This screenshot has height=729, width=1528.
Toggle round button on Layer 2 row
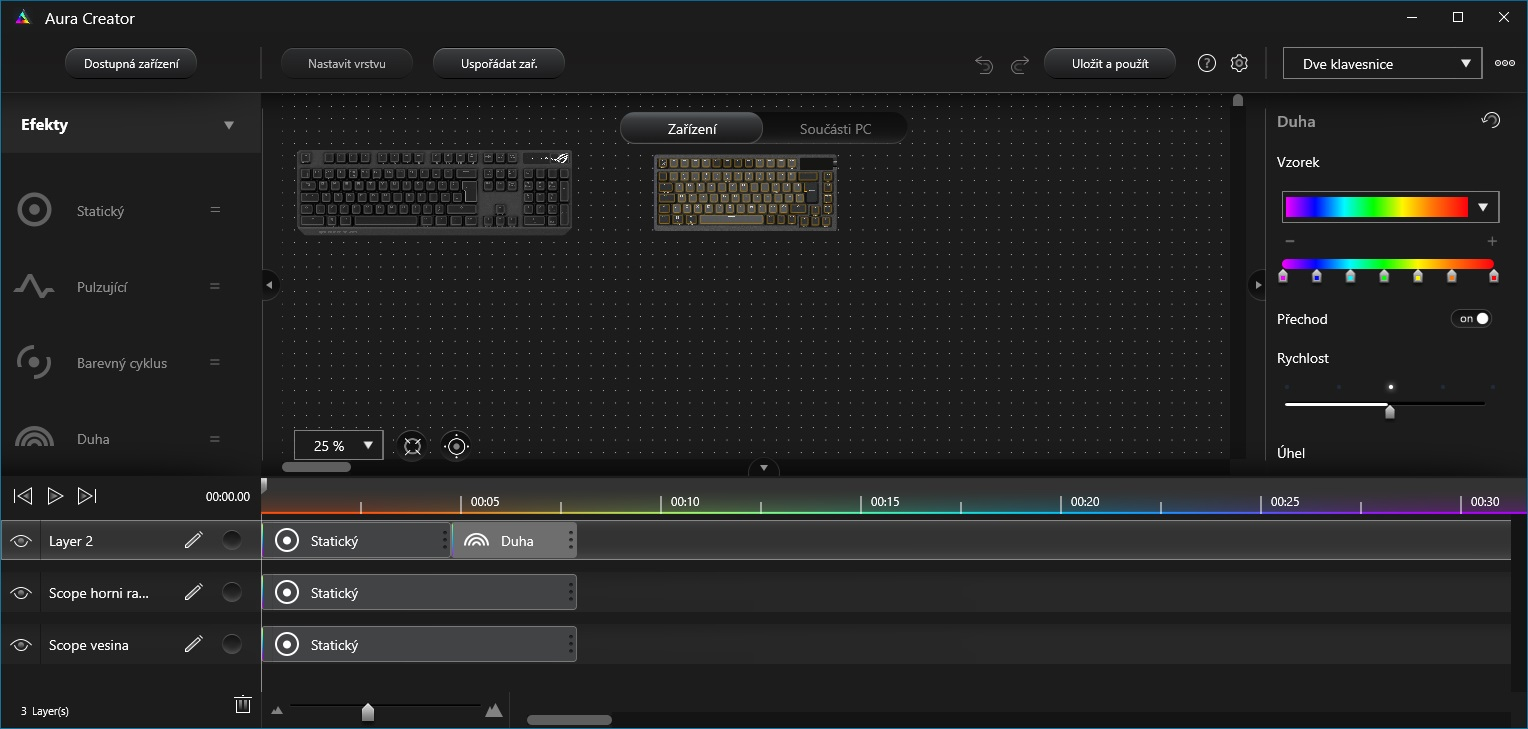tap(232, 540)
